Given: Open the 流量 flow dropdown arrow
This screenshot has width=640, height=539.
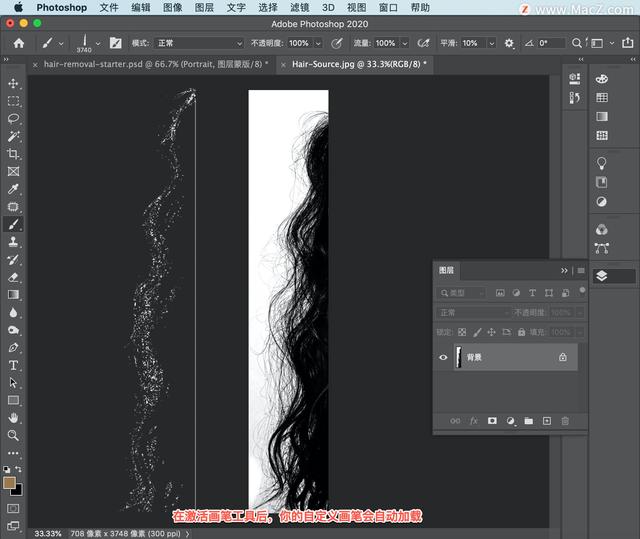Looking at the screenshot, I should click(x=405, y=43).
